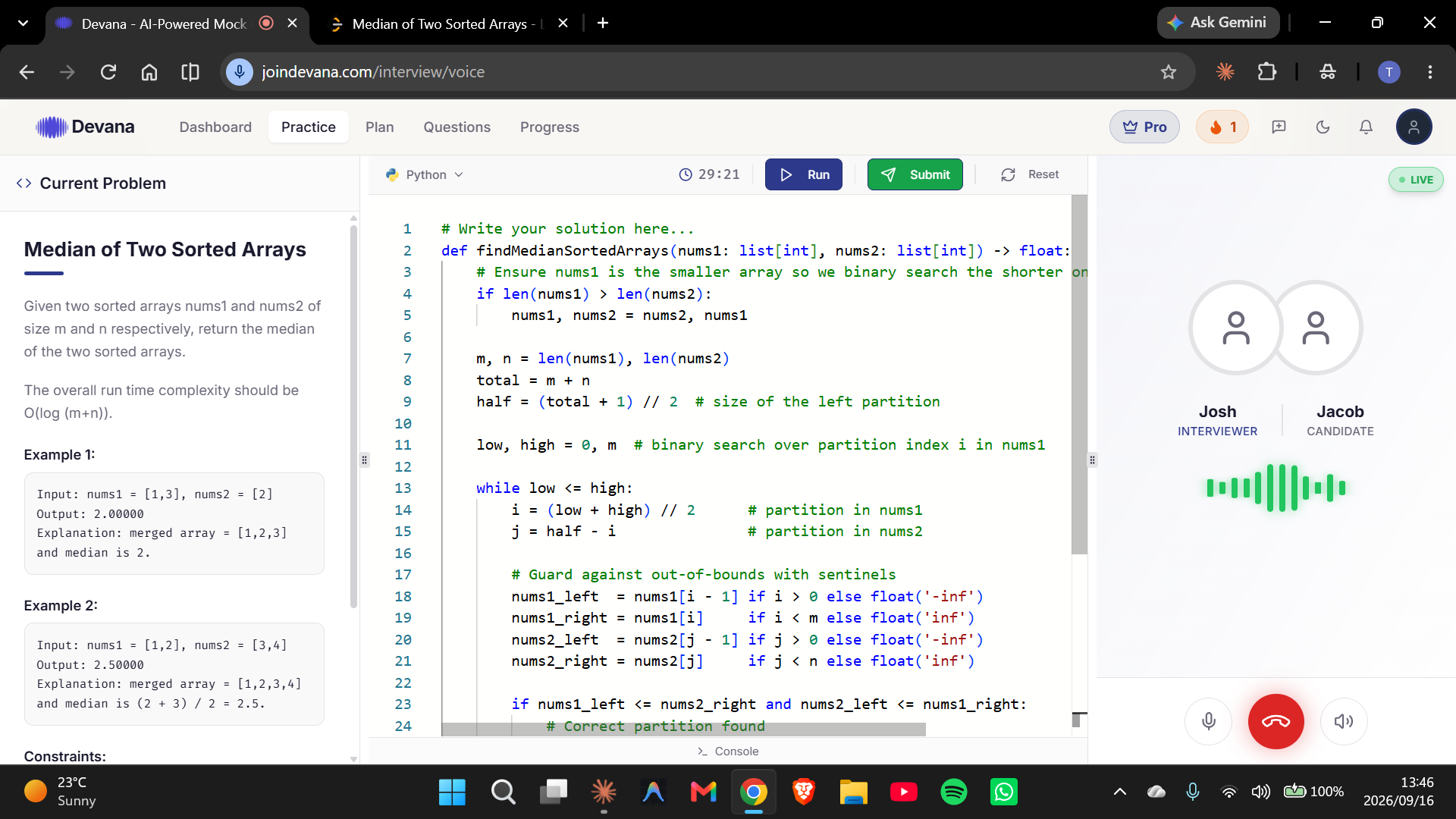Click the left panel resize handle
This screenshot has height=819, width=1456.
[364, 460]
